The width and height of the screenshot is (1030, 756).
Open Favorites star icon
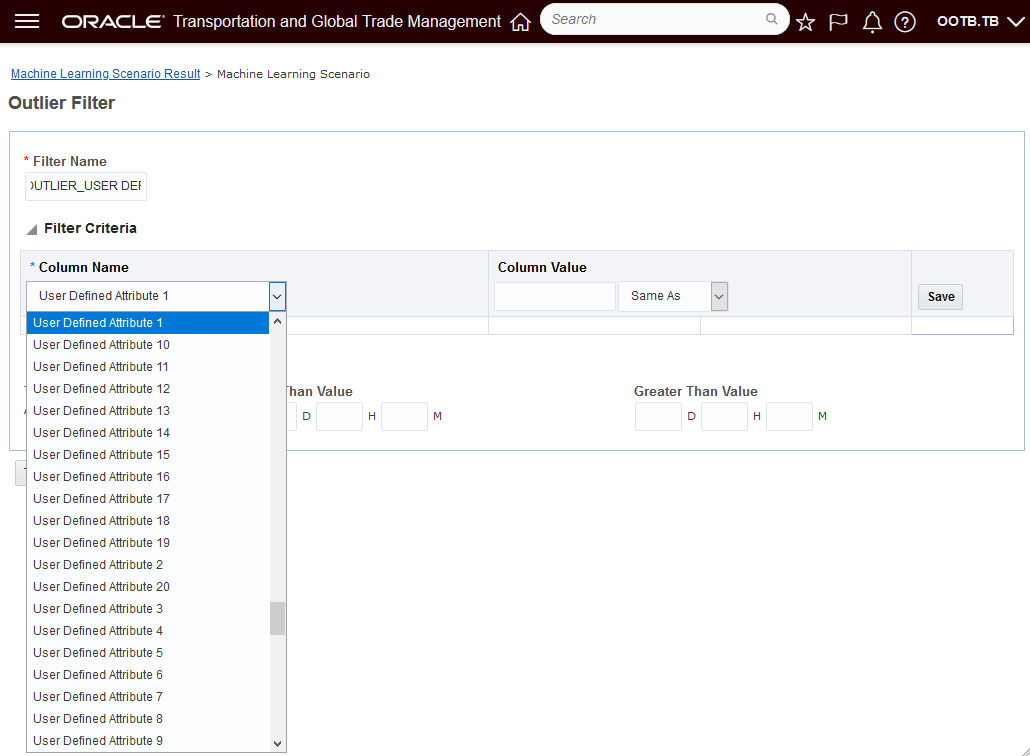(x=805, y=22)
